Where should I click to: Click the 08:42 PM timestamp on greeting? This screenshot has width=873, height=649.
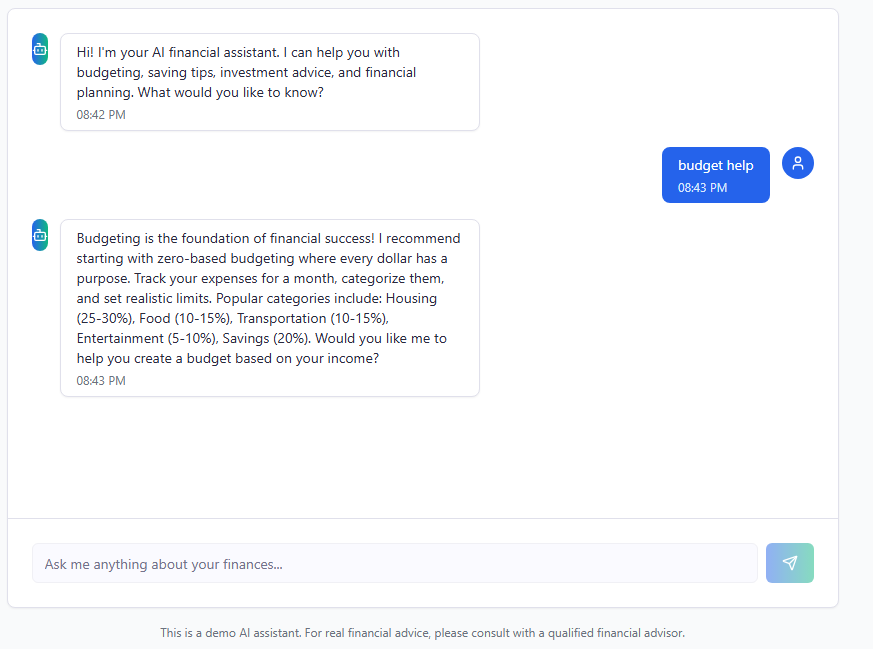[101, 115]
